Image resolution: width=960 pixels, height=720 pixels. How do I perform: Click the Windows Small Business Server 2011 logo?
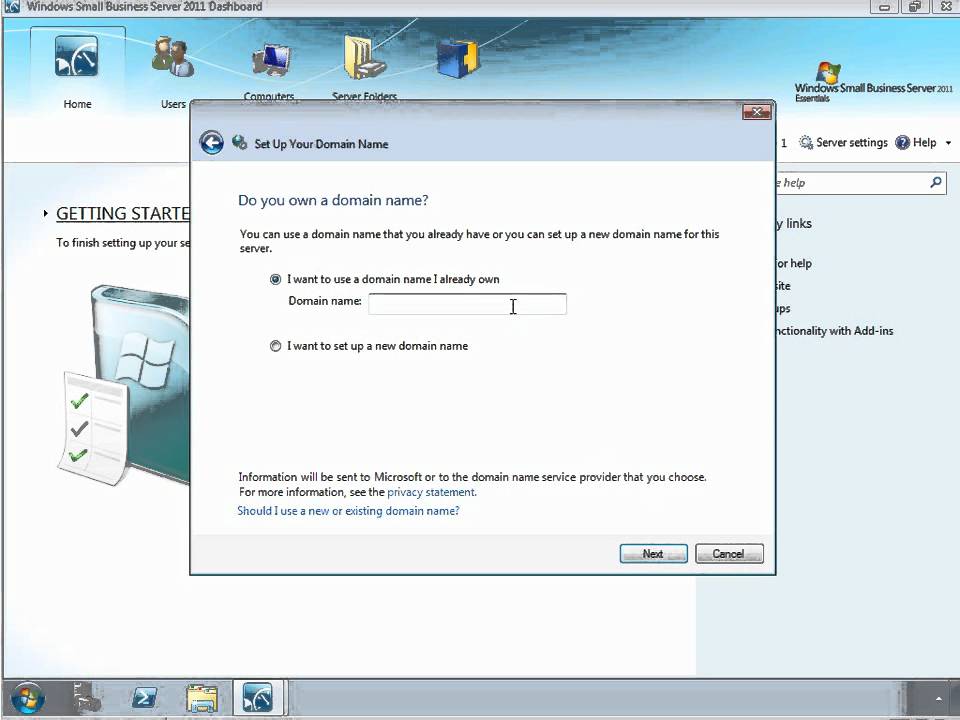tap(873, 82)
